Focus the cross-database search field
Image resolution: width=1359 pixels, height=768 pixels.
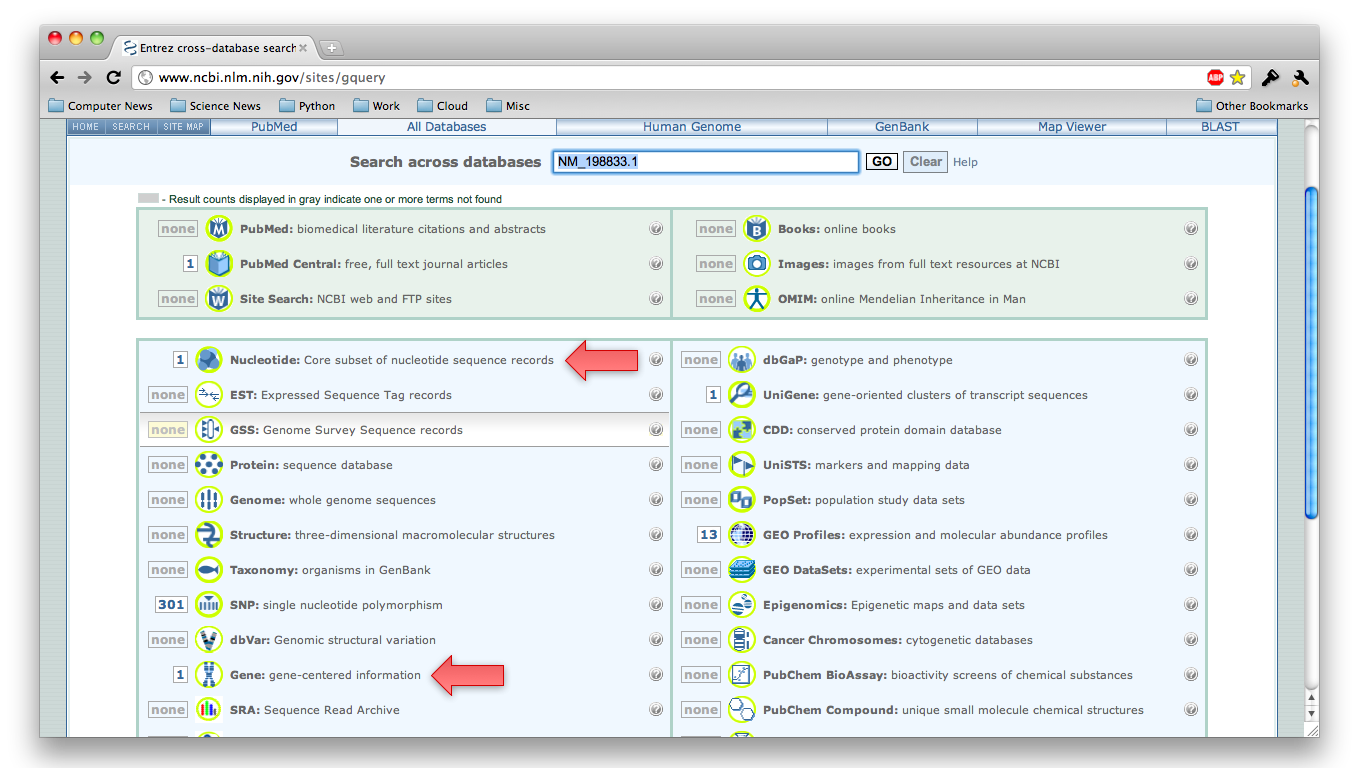coord(706,162)
